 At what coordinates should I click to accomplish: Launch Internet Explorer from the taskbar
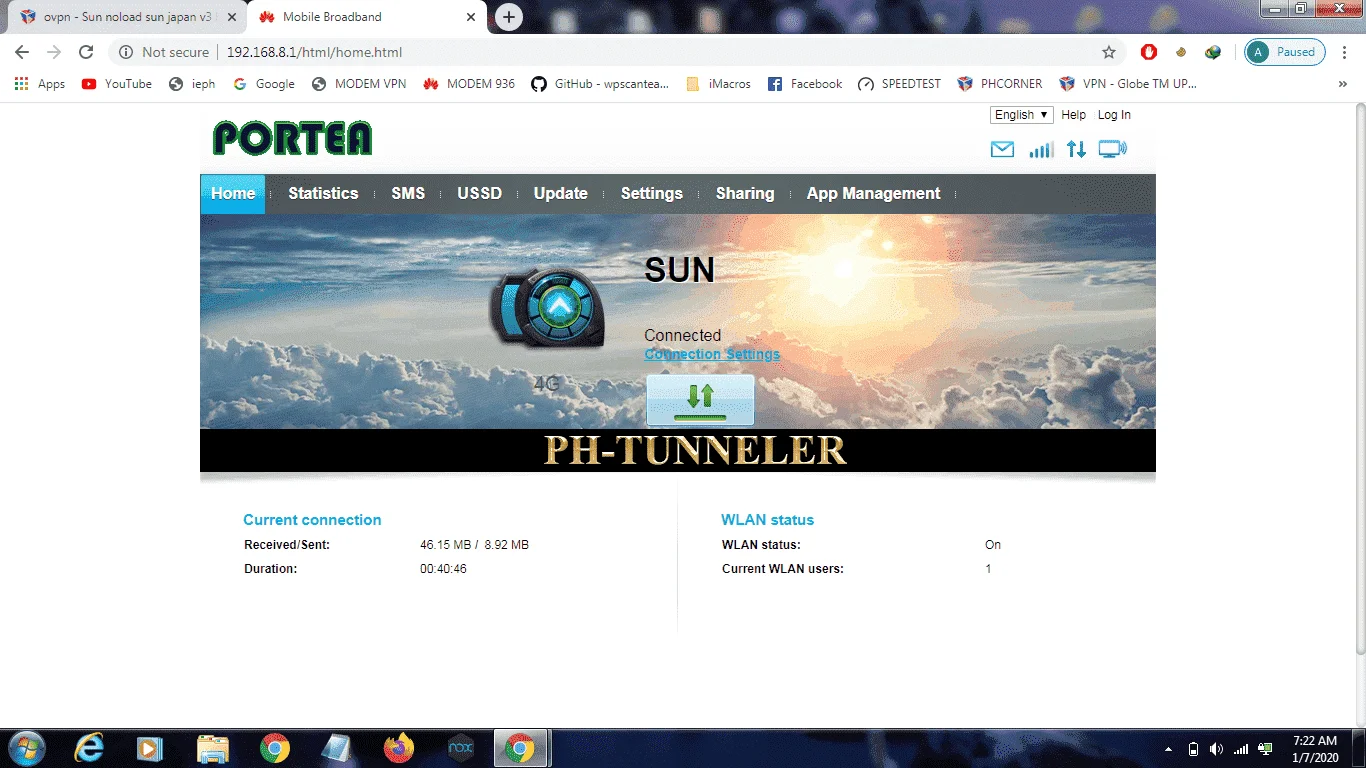[89, 748]
